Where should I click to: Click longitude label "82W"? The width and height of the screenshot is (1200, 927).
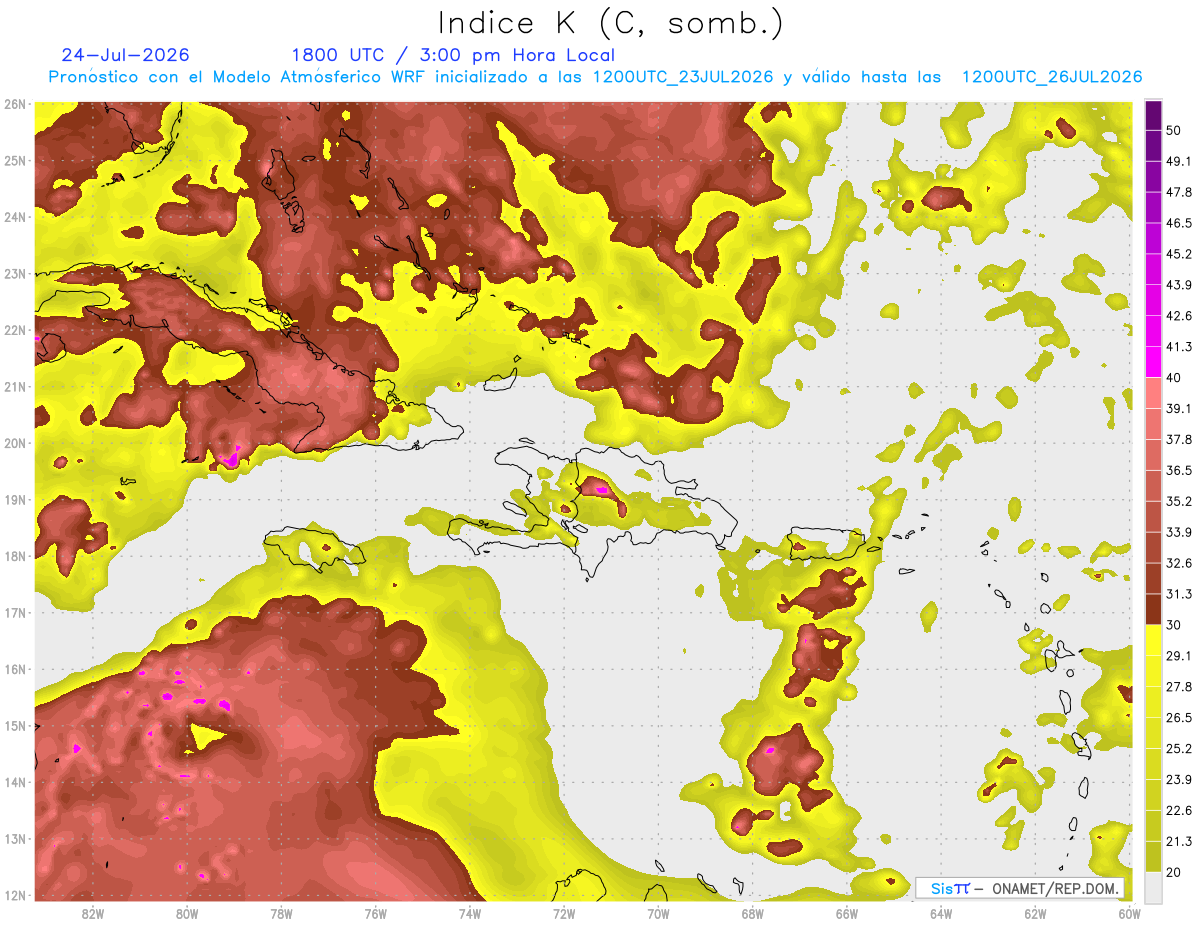[x=93, y=913]
